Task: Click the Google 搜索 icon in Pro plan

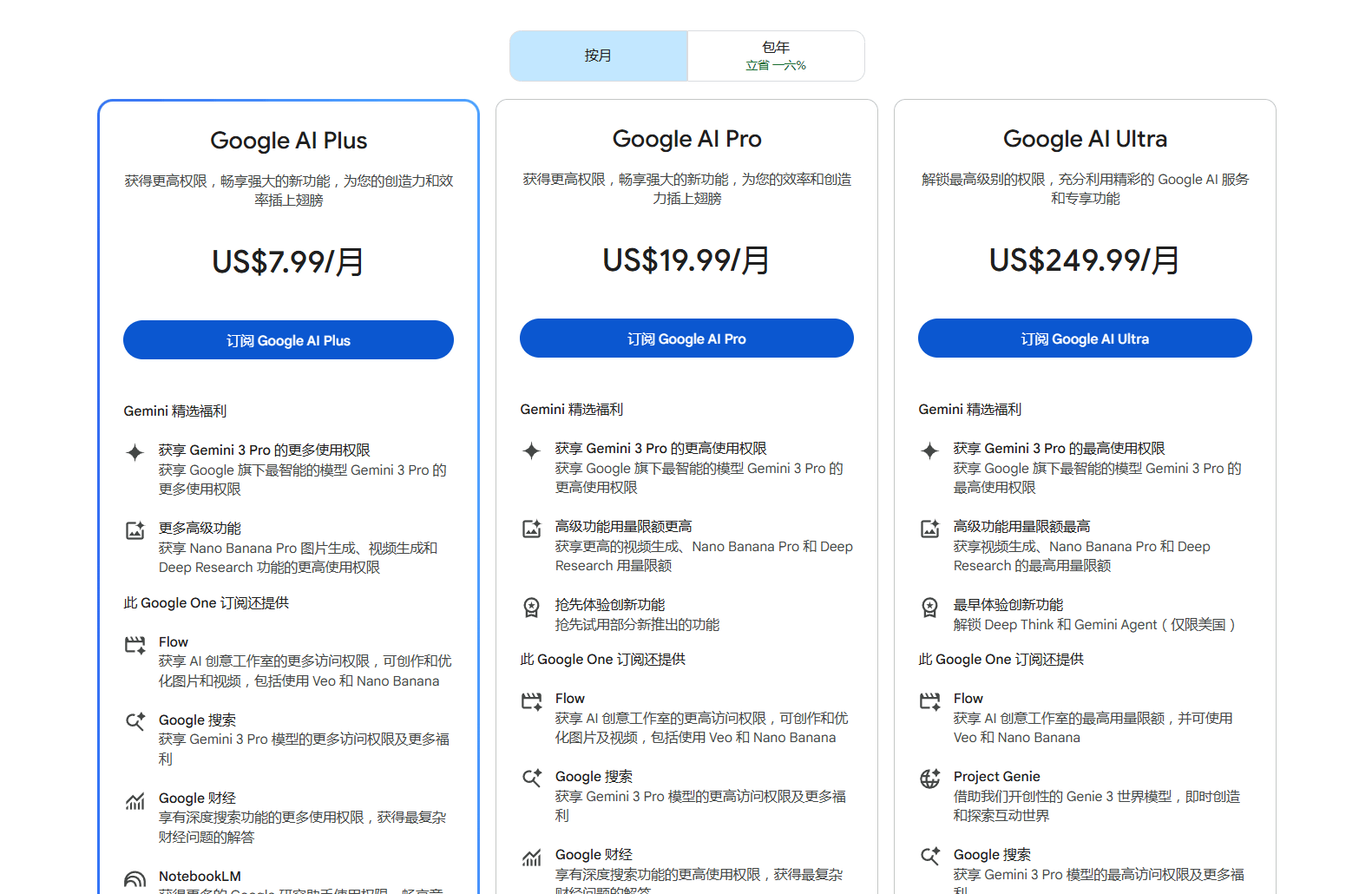Action: coord(531,778)
